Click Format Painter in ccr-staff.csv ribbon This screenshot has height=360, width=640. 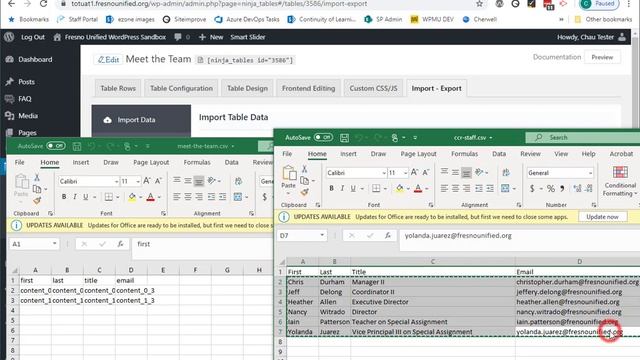(304, 191)
